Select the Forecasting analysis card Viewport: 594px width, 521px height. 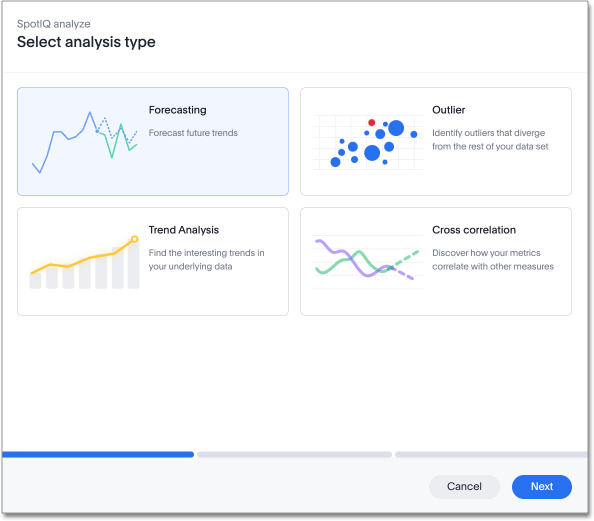tap(153, 141)
